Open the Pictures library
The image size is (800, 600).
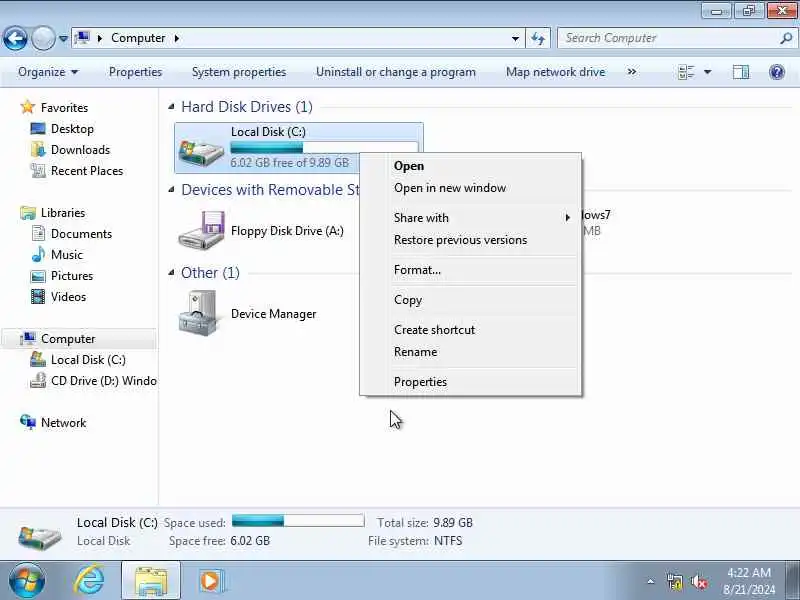tap(71, 276)
